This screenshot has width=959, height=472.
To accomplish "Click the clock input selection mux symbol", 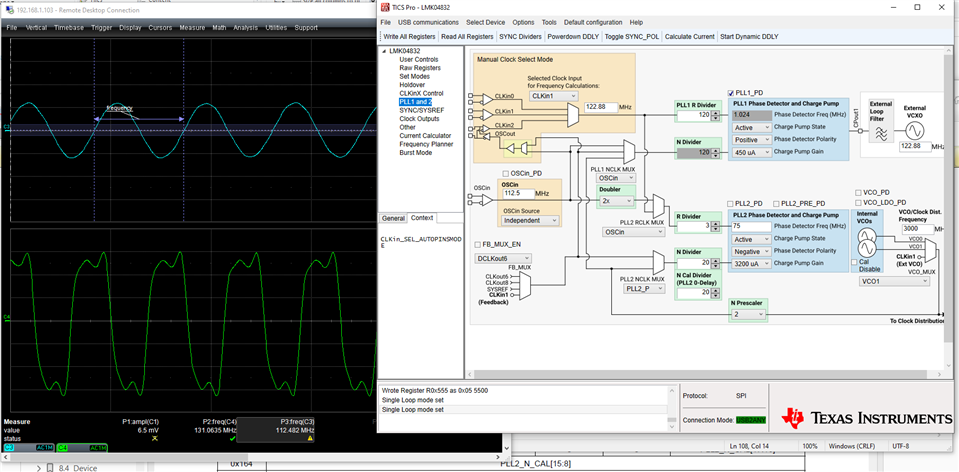I will 573,115.
